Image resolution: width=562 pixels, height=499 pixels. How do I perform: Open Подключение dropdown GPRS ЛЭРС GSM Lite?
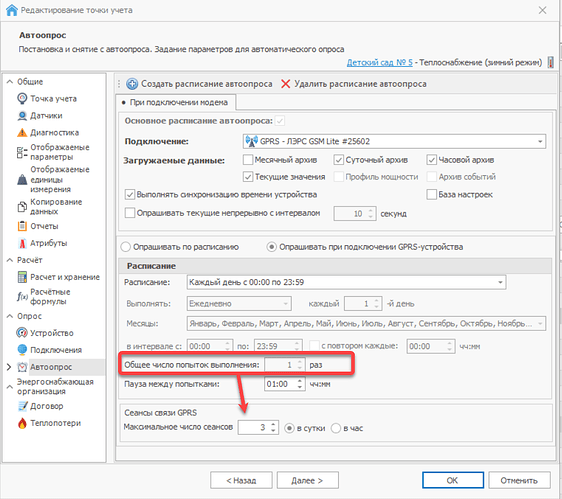pos(394,141)
